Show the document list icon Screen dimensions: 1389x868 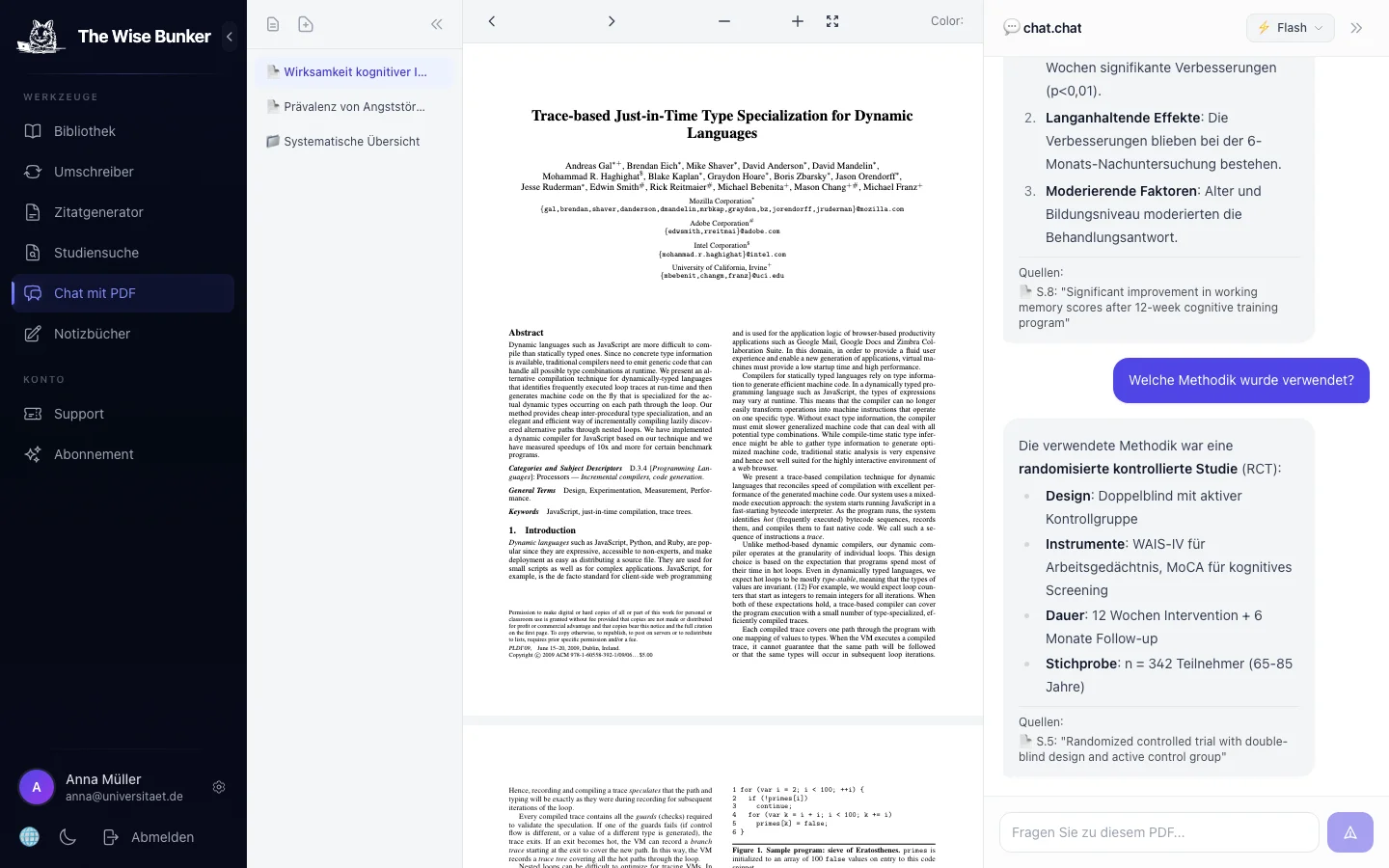point(273,23)
